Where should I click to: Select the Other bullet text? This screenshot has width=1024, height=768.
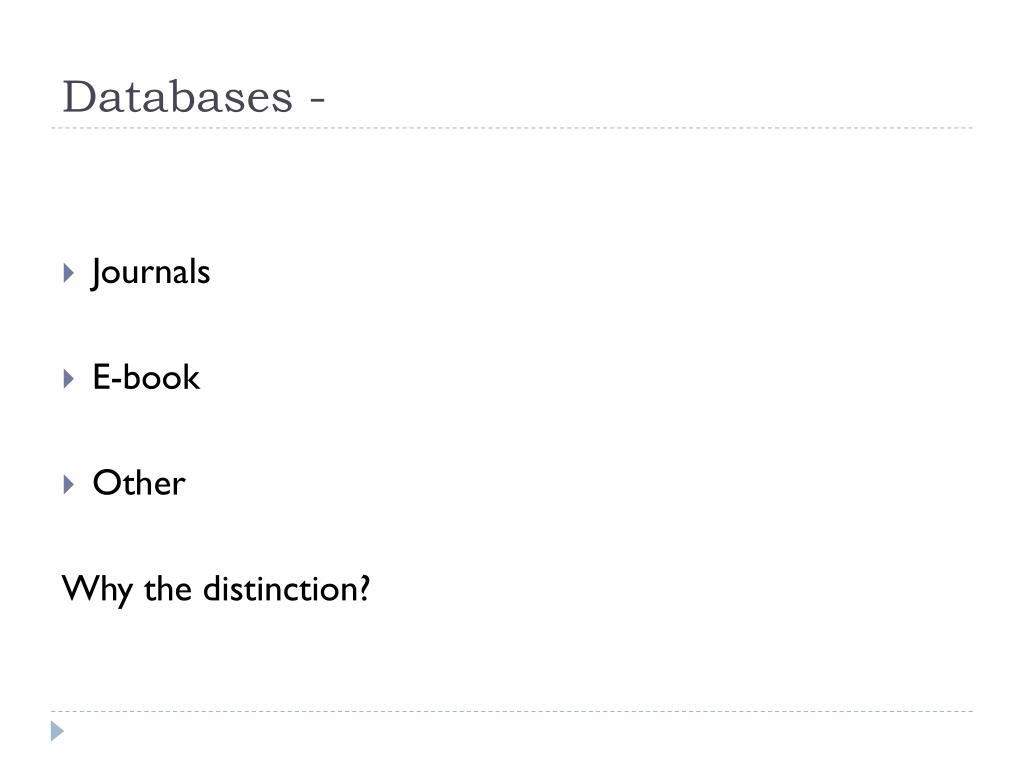coord(139,483)
